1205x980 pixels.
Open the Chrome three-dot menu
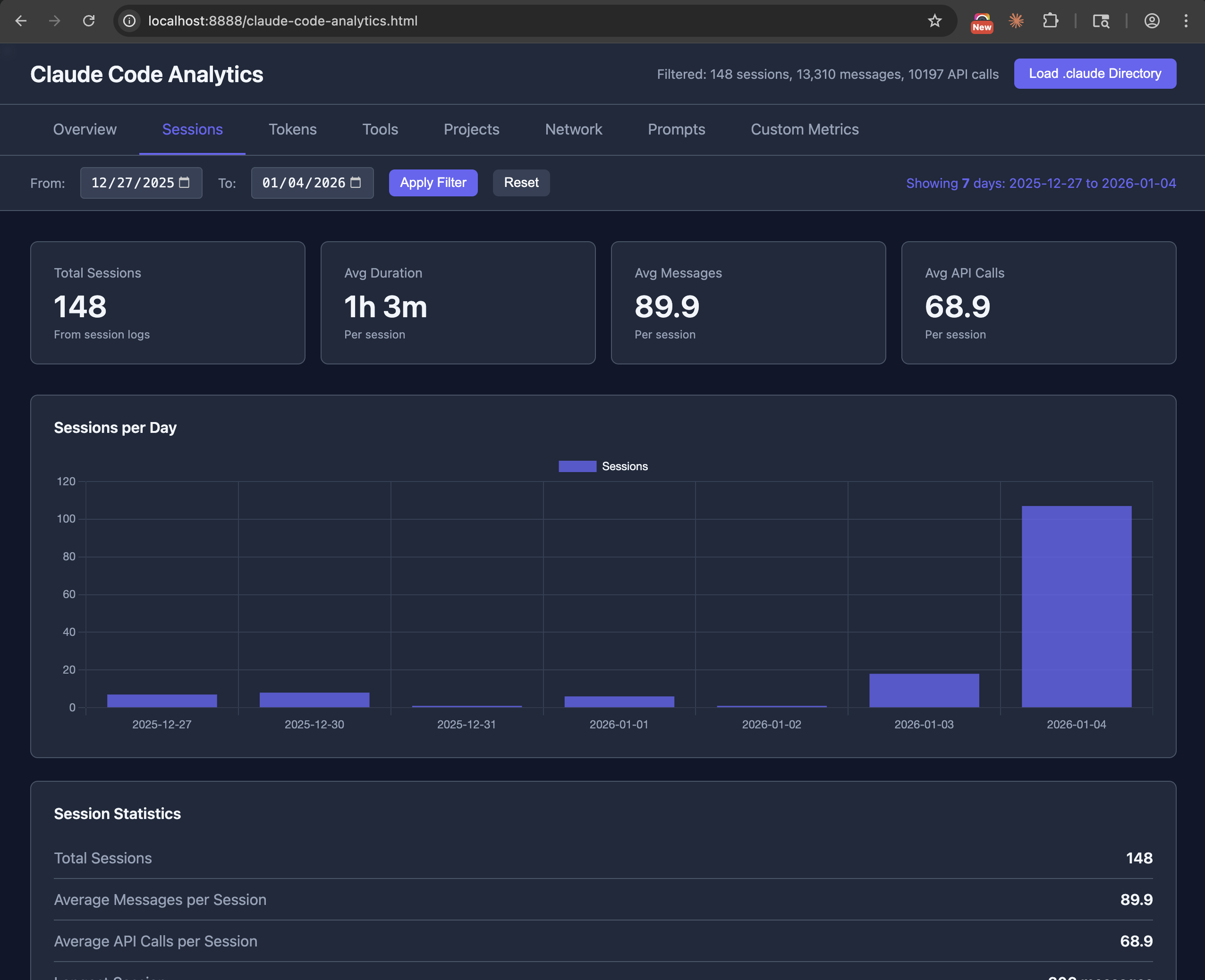point(1185,21)
